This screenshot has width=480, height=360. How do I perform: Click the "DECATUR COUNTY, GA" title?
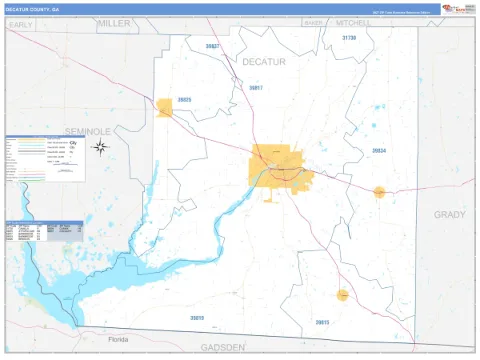(32, 10)
